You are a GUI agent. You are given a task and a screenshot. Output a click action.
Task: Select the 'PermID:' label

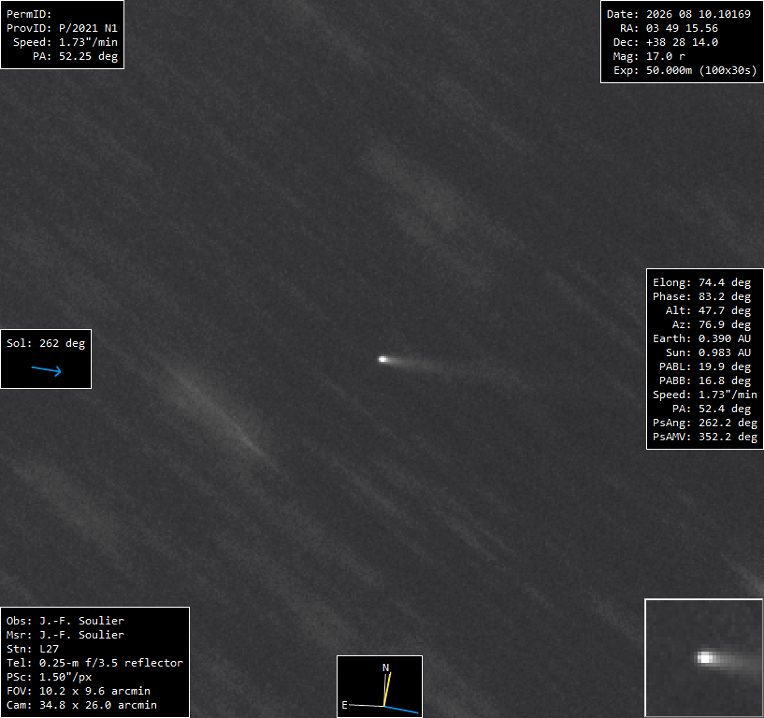point(29,14)
